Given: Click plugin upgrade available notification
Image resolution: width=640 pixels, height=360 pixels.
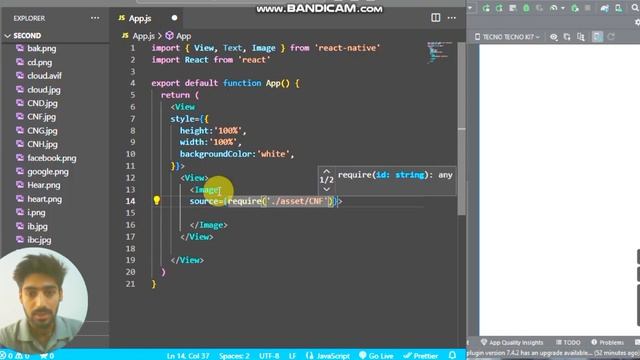Looking at the screenshot, I should point(553,353).
